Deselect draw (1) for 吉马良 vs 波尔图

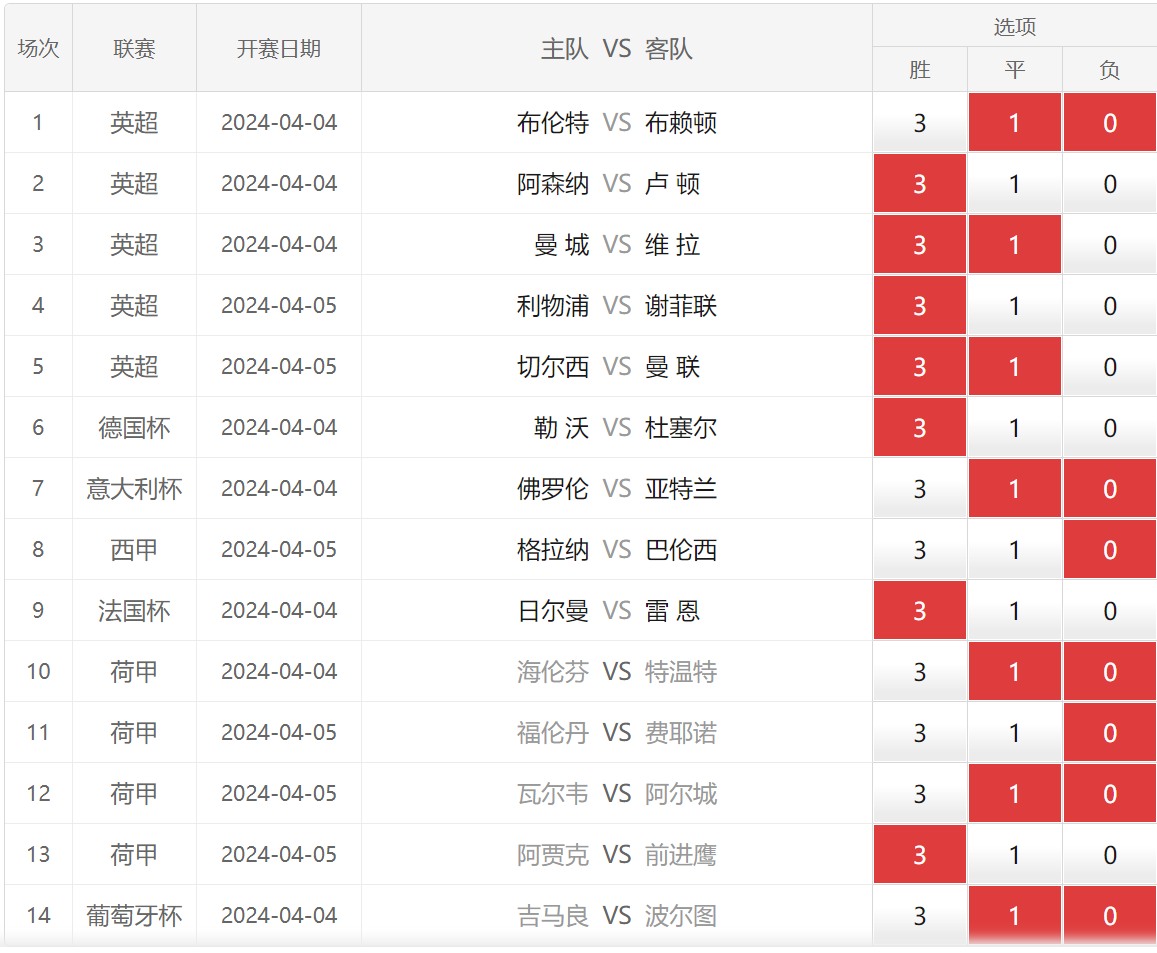[x=1015, y=915]
